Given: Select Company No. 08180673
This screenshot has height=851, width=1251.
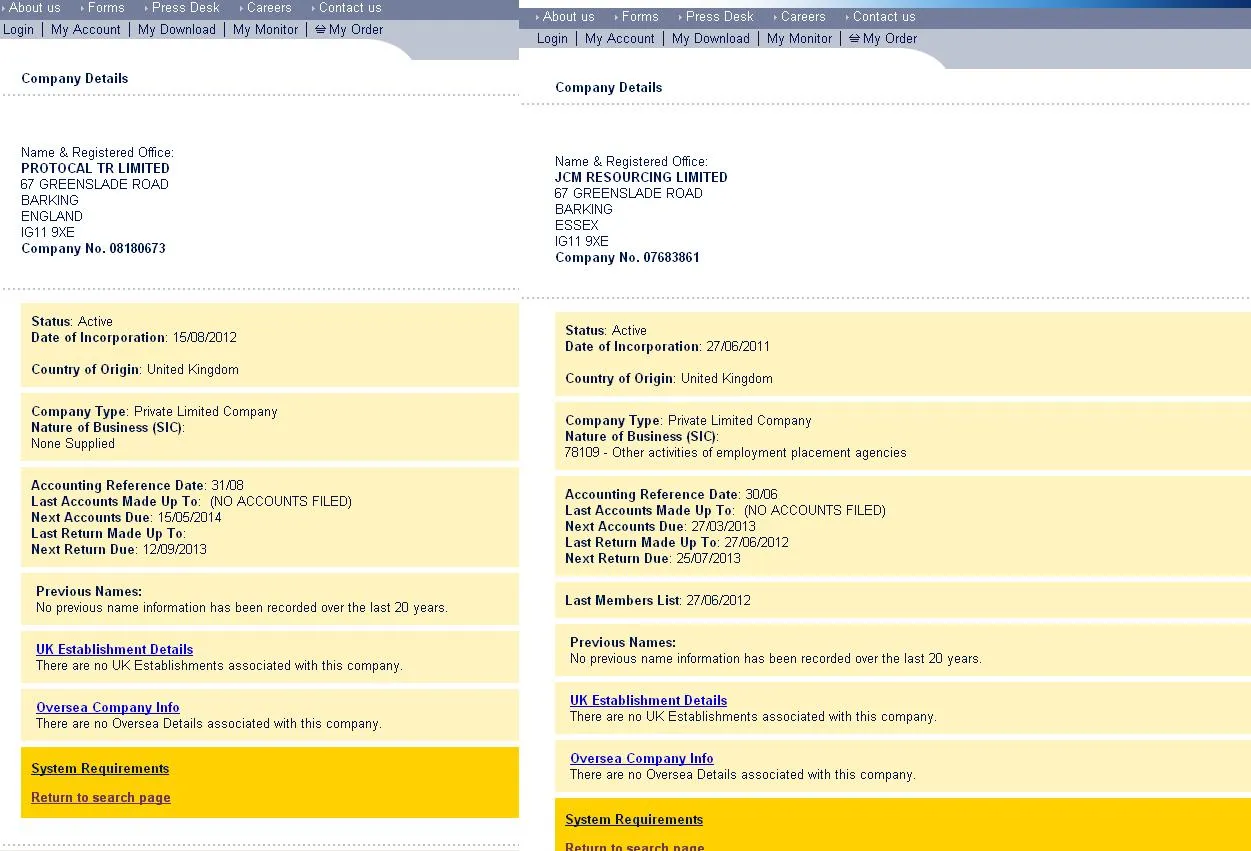Looking at the screenshot, I should pos(93,249).
